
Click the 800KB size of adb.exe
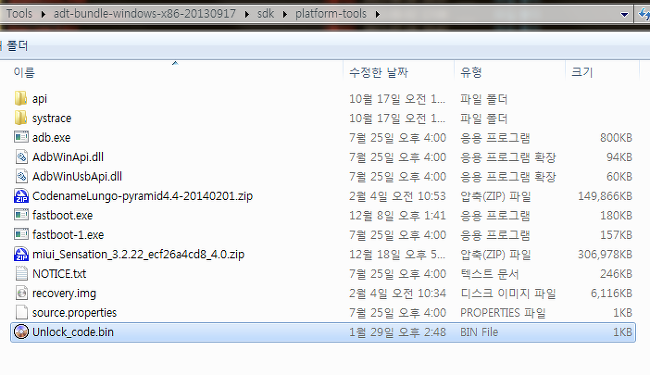(616, 137)
